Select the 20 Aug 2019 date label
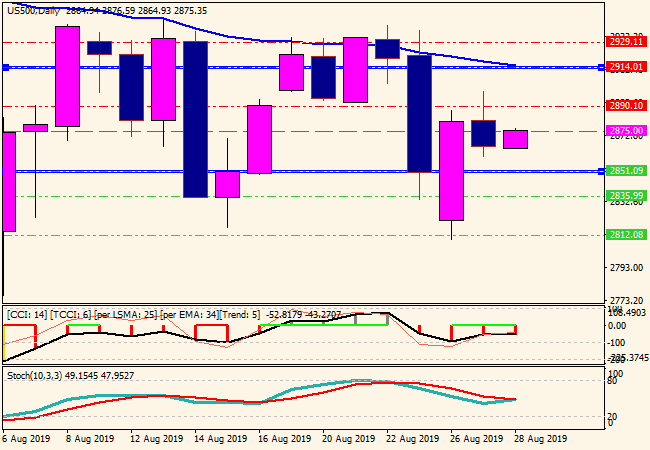This screenshot has height=450, width=650. (347, 438)
